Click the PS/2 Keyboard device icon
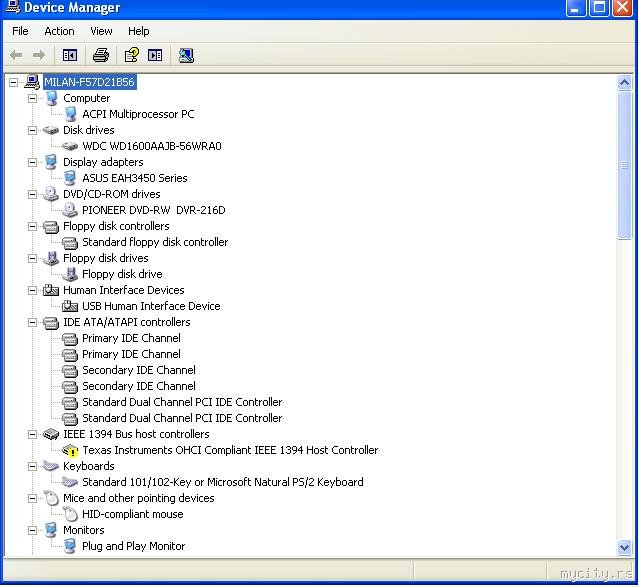 tap(70, 482)
